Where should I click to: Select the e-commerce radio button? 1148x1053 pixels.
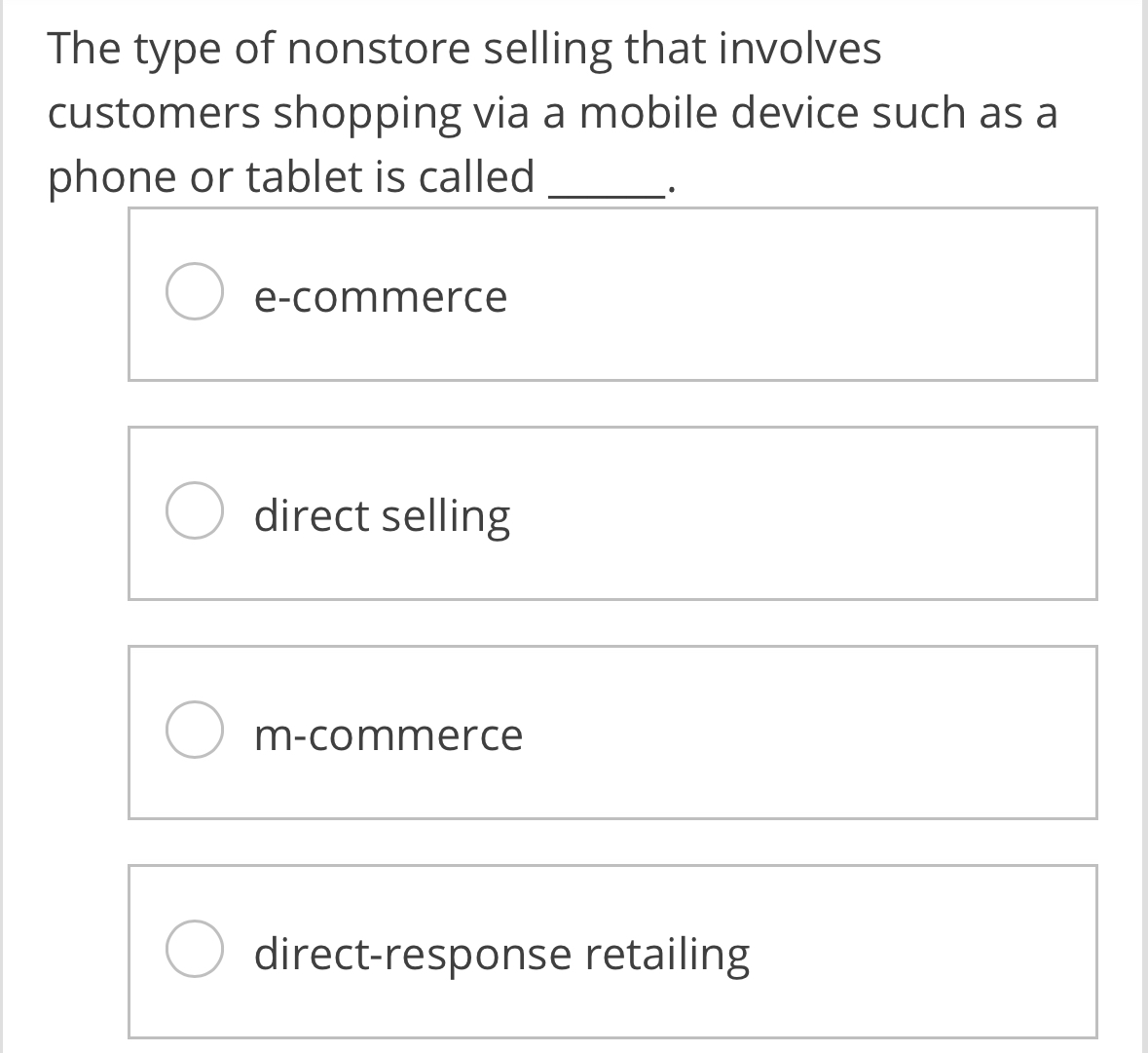197,290
